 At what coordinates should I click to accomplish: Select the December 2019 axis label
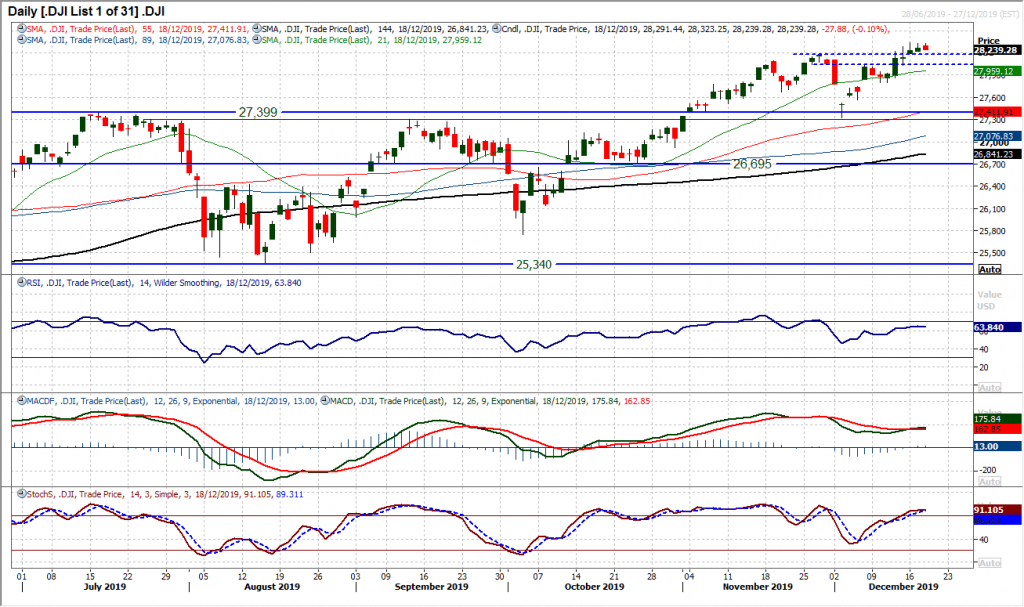[x=905, y=587]
